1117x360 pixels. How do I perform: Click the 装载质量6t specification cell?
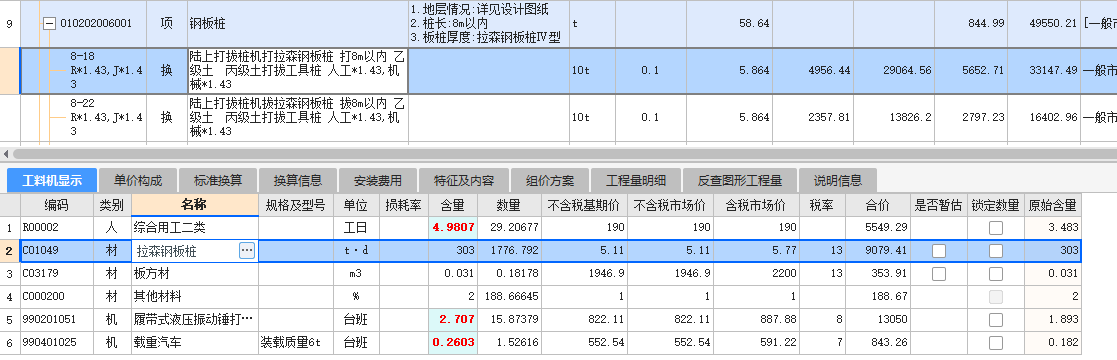click(x=296, y=343)
